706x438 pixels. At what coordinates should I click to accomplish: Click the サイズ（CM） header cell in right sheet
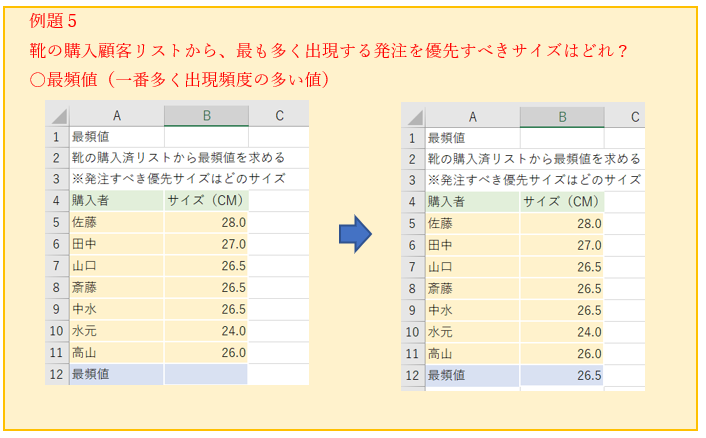562,202
